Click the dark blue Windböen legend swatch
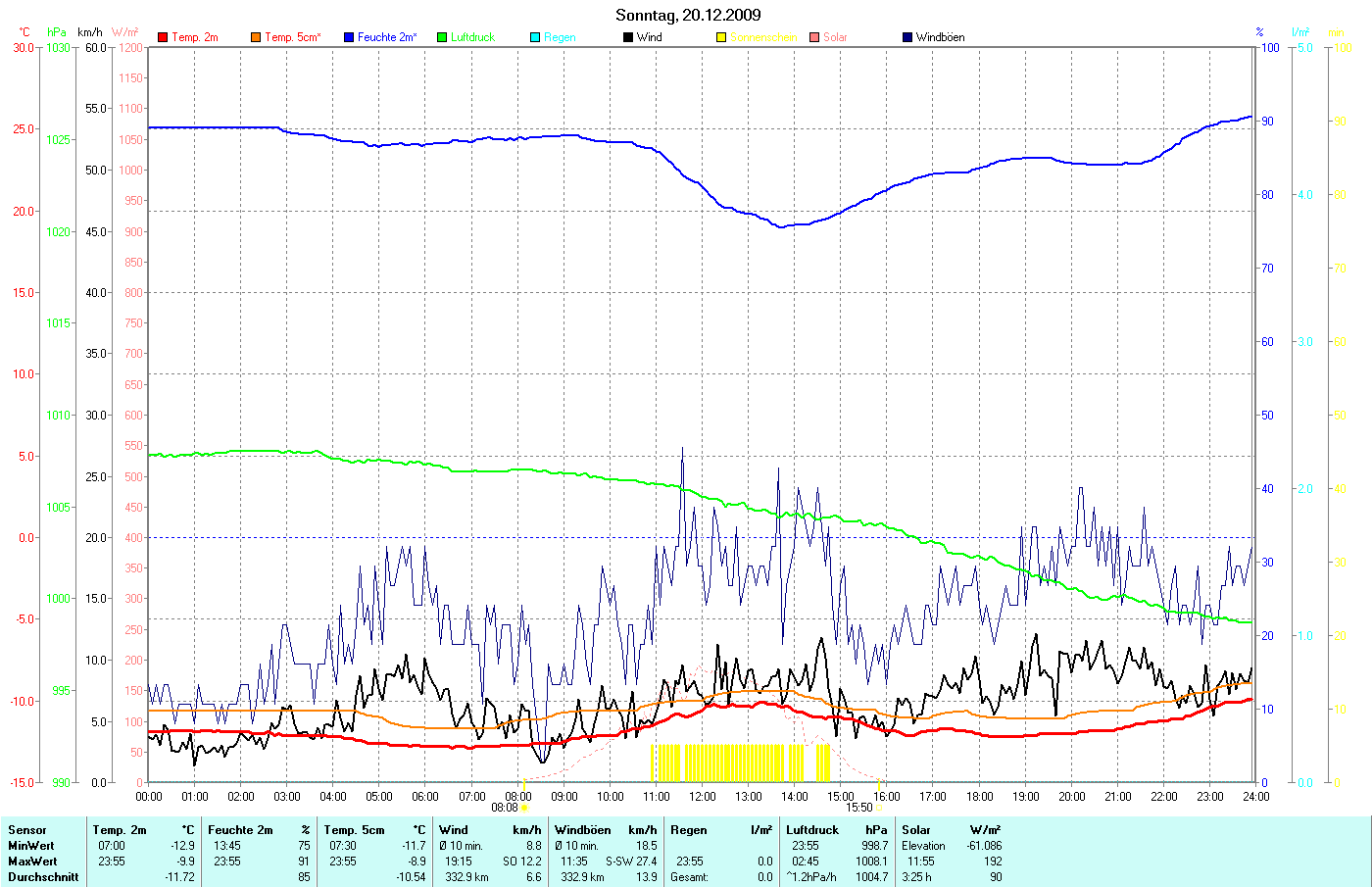This screenshot has height=887, width=1372. 907,37
